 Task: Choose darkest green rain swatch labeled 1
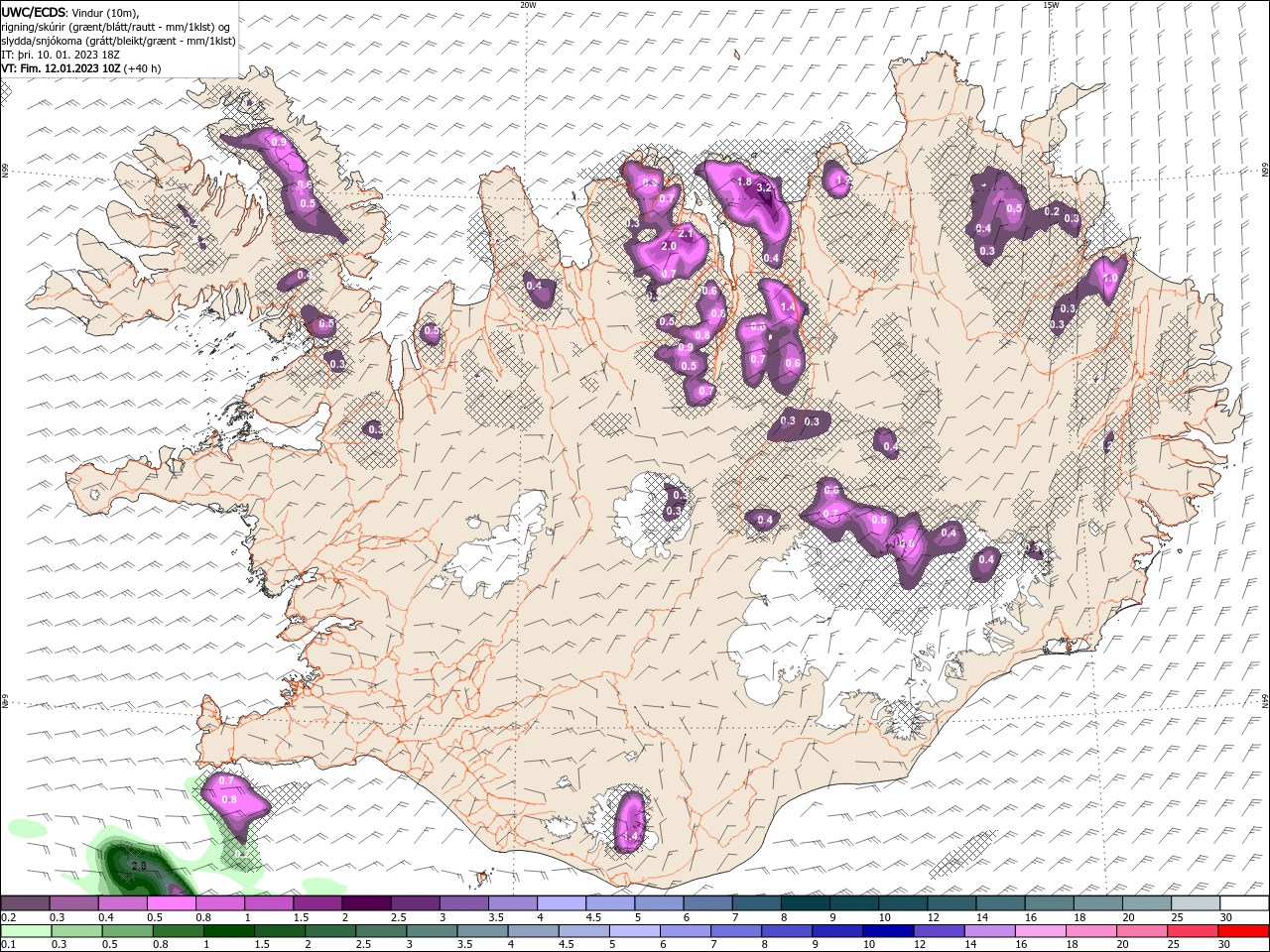point(228,931)
